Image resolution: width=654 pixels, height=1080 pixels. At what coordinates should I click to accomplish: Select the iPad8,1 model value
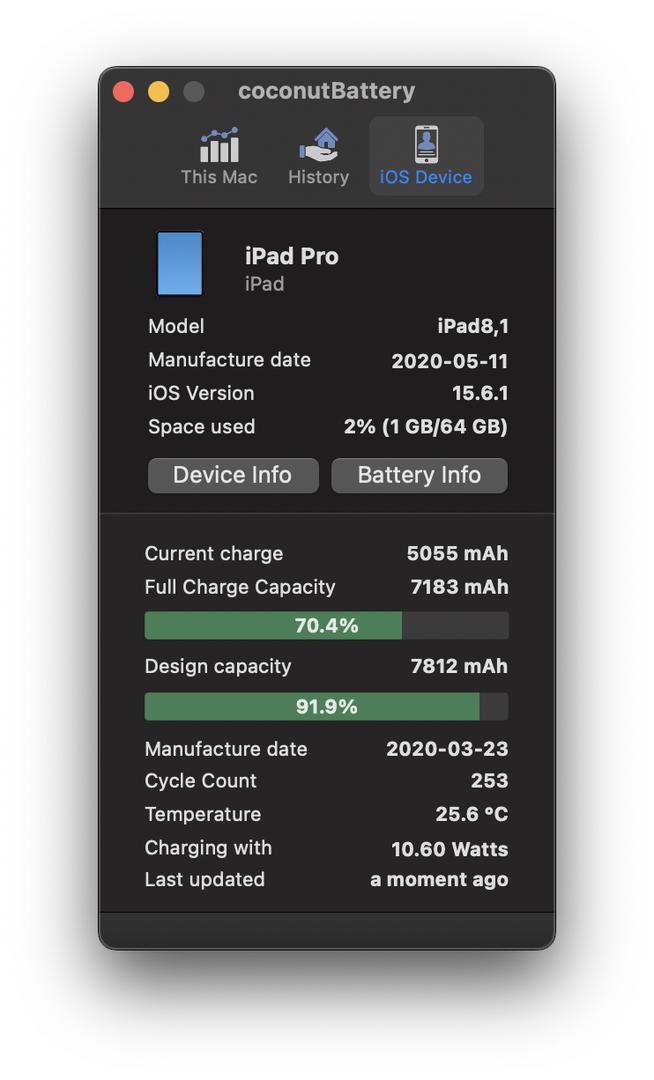473,326
